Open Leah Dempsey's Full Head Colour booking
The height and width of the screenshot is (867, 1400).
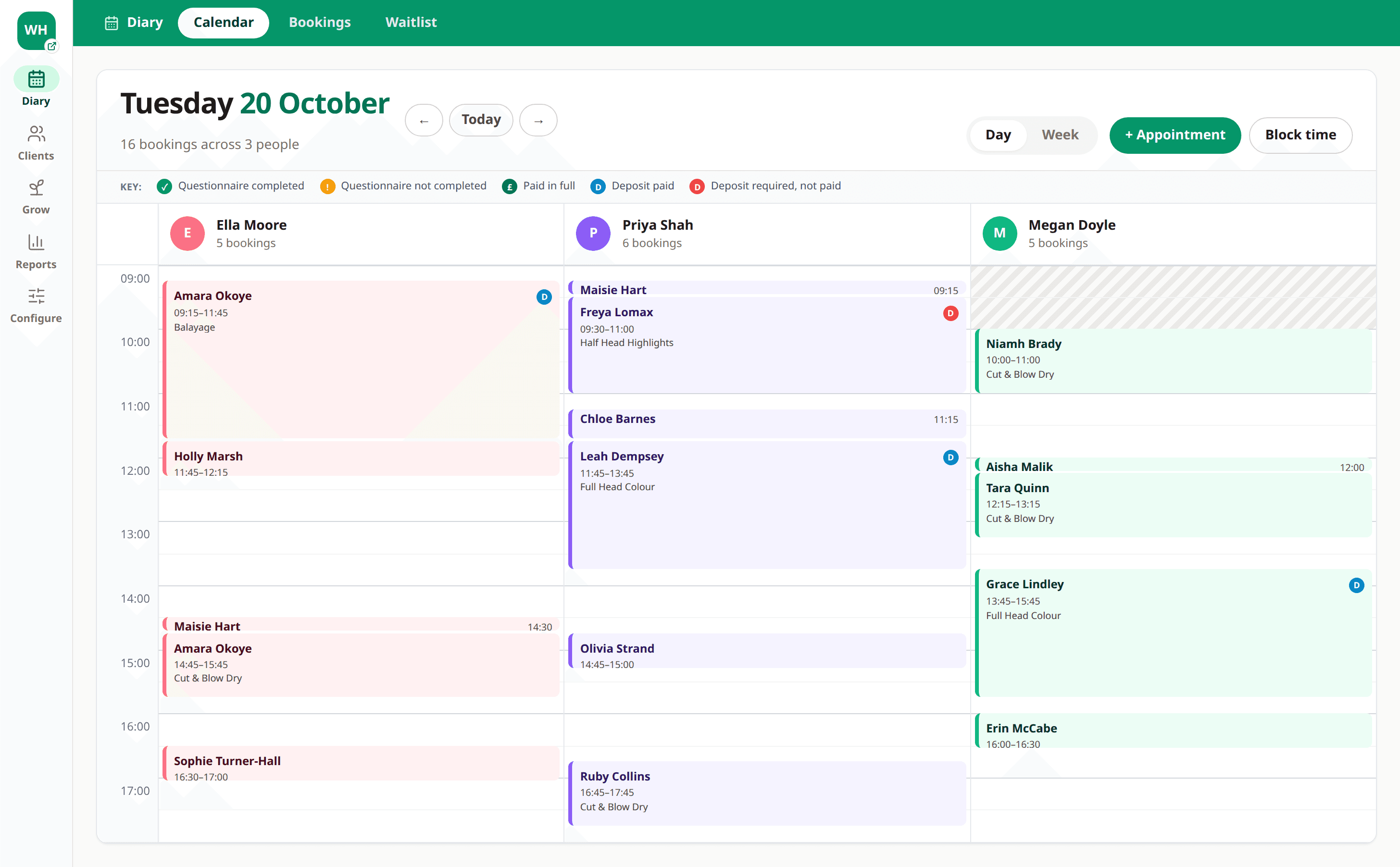pos(767,505)
